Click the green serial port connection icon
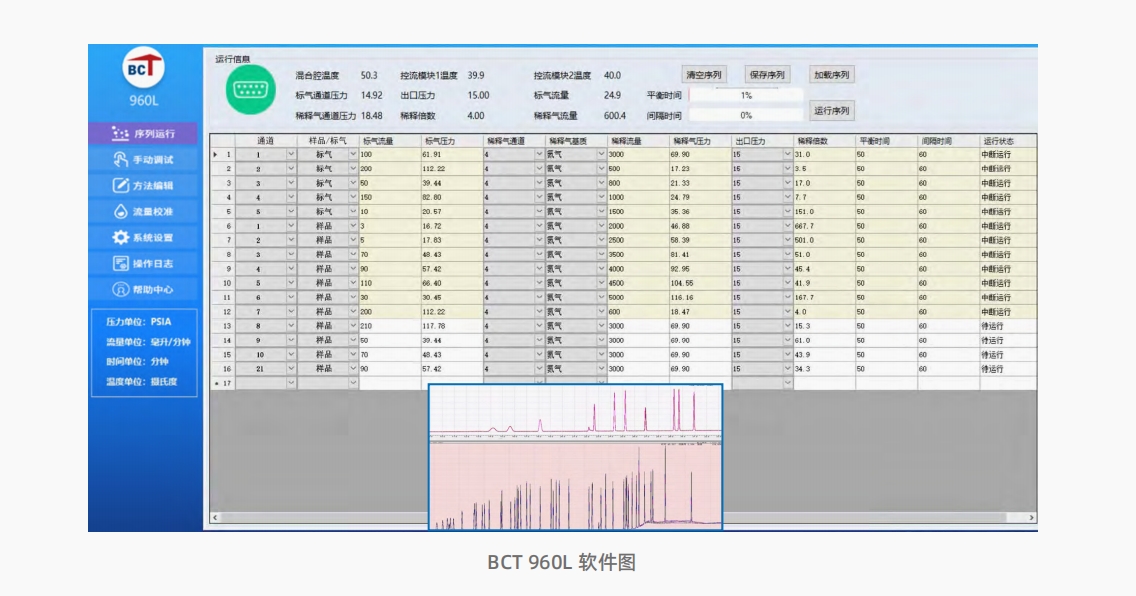Screen dimensions: 1136x596 coord(251,90)
